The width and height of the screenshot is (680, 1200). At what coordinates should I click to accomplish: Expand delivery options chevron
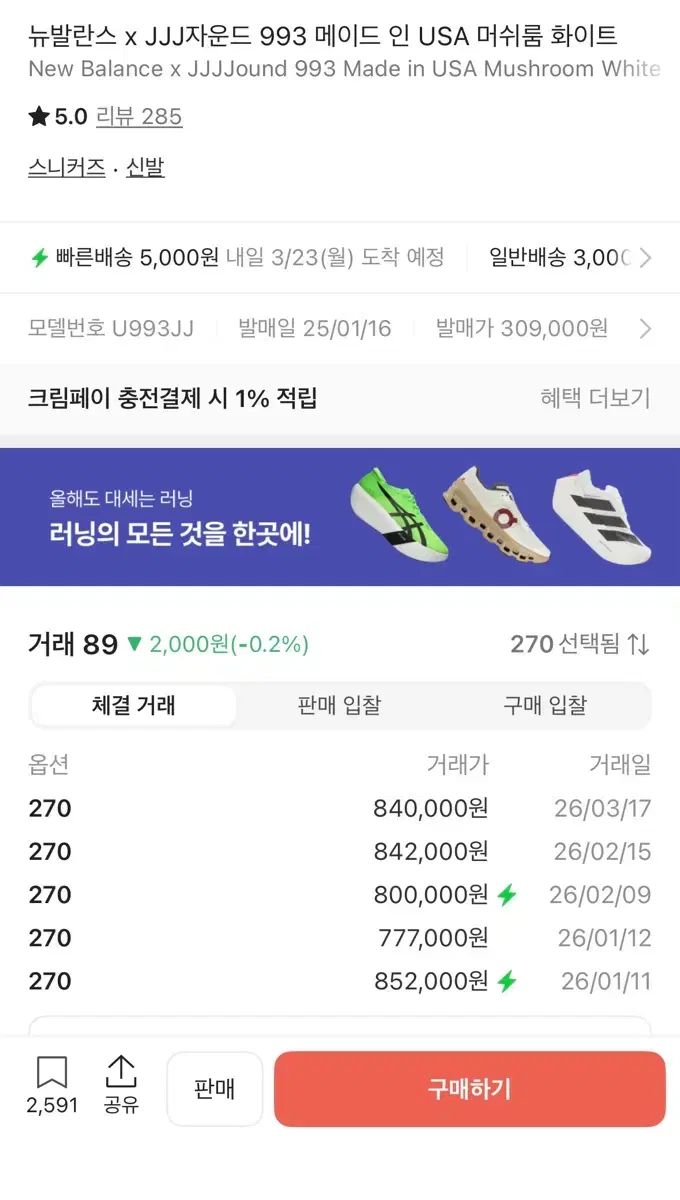coord(645,258)
